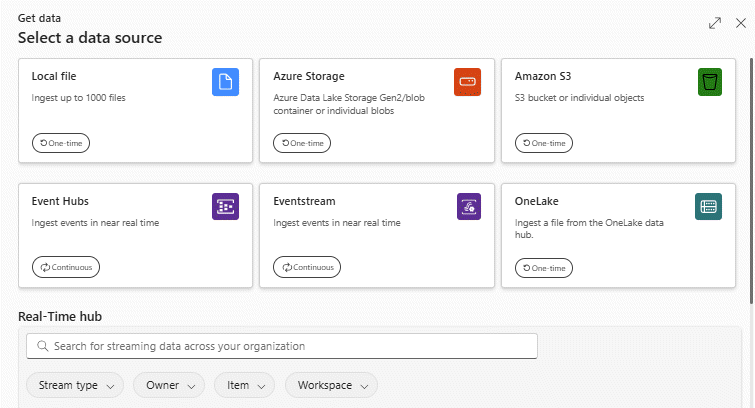This screenshot has width=755, height=408.
Task: Open the Owner filter dropdown
Action: [169, 385]
